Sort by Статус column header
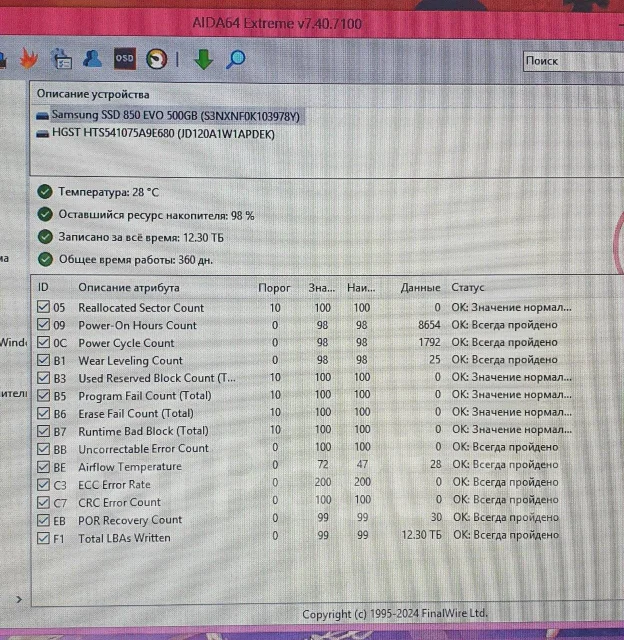The height and width of the screenshot is (640, 624). [x=468, y=288]
